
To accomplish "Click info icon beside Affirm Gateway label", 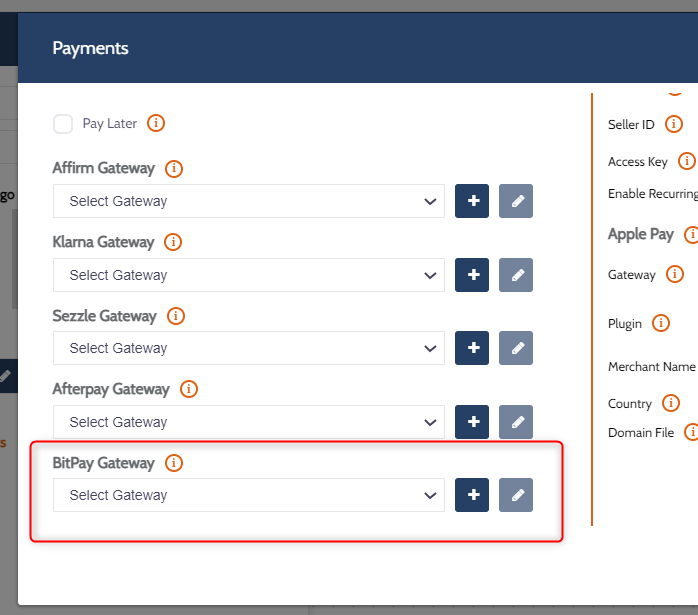I will [x=174, y=168].
